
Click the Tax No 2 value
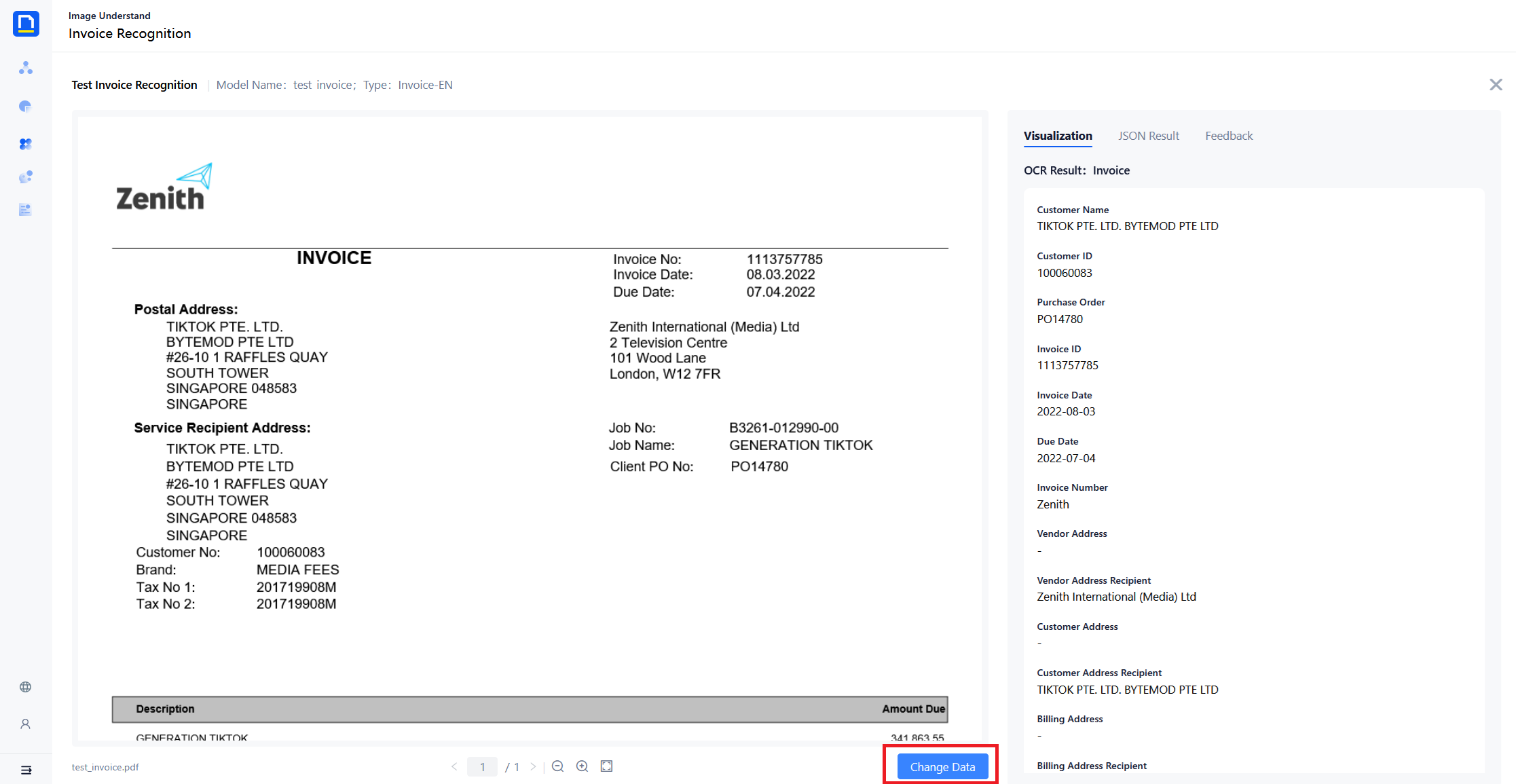[296, 604]
